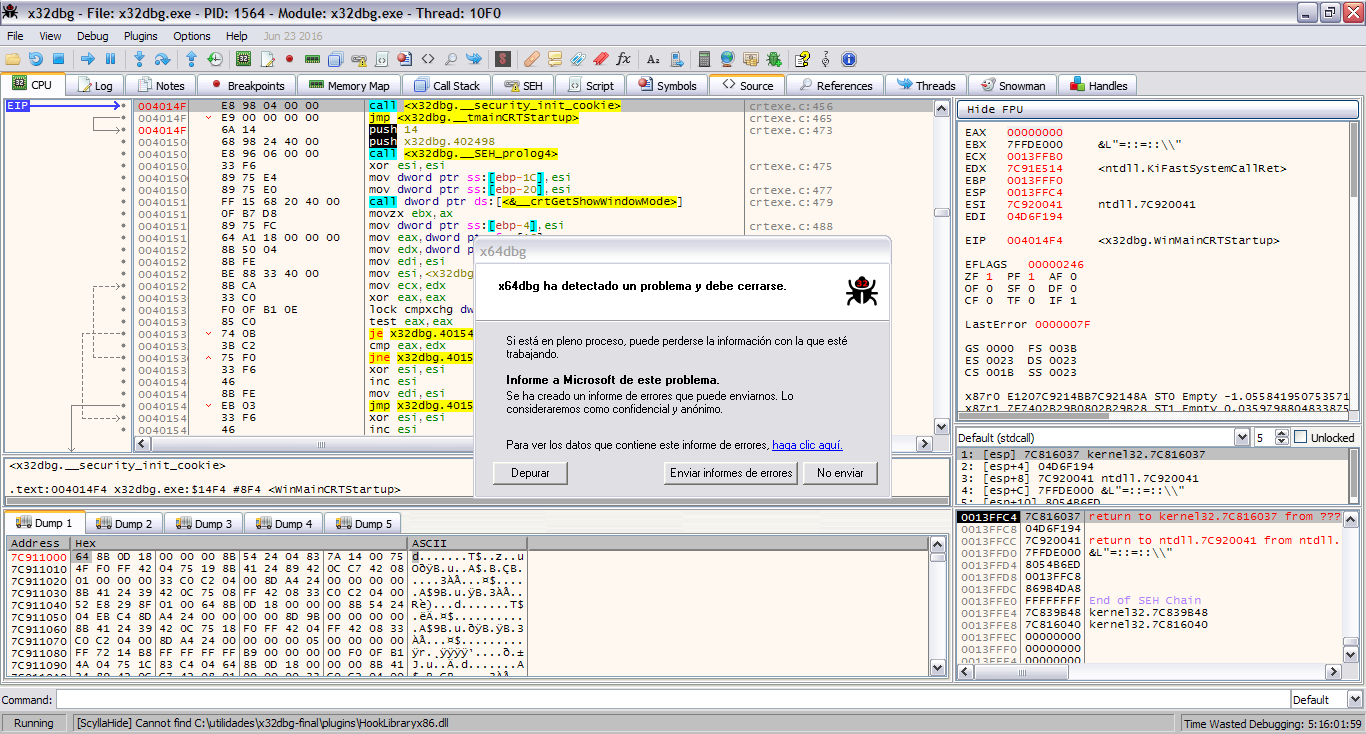Expand the Default dropdown beside the command bar
The height and width of the screenshot is (734, 1366).
click(x=1354, y=699)
